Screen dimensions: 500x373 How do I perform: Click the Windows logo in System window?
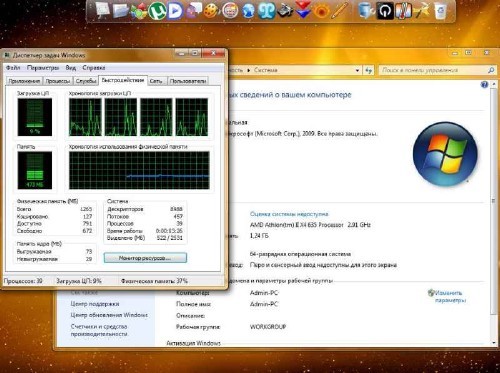445,154
